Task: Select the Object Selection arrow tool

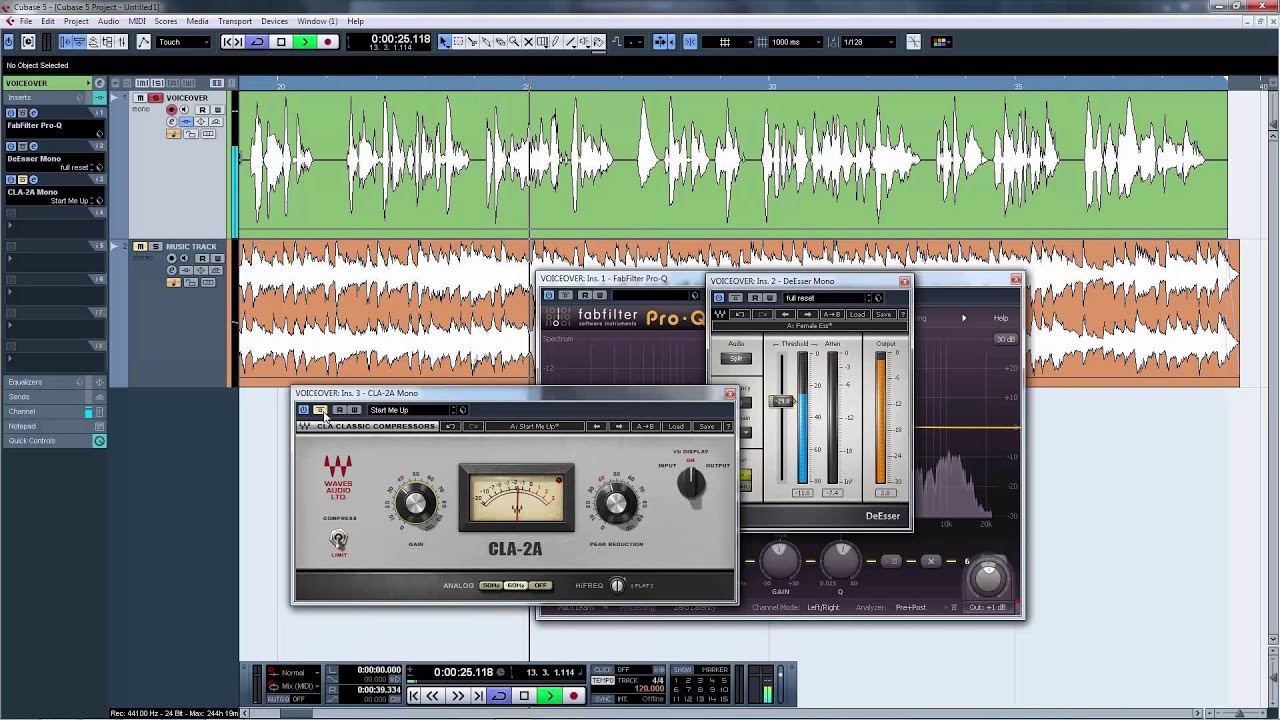Action: tap(443, 42)
